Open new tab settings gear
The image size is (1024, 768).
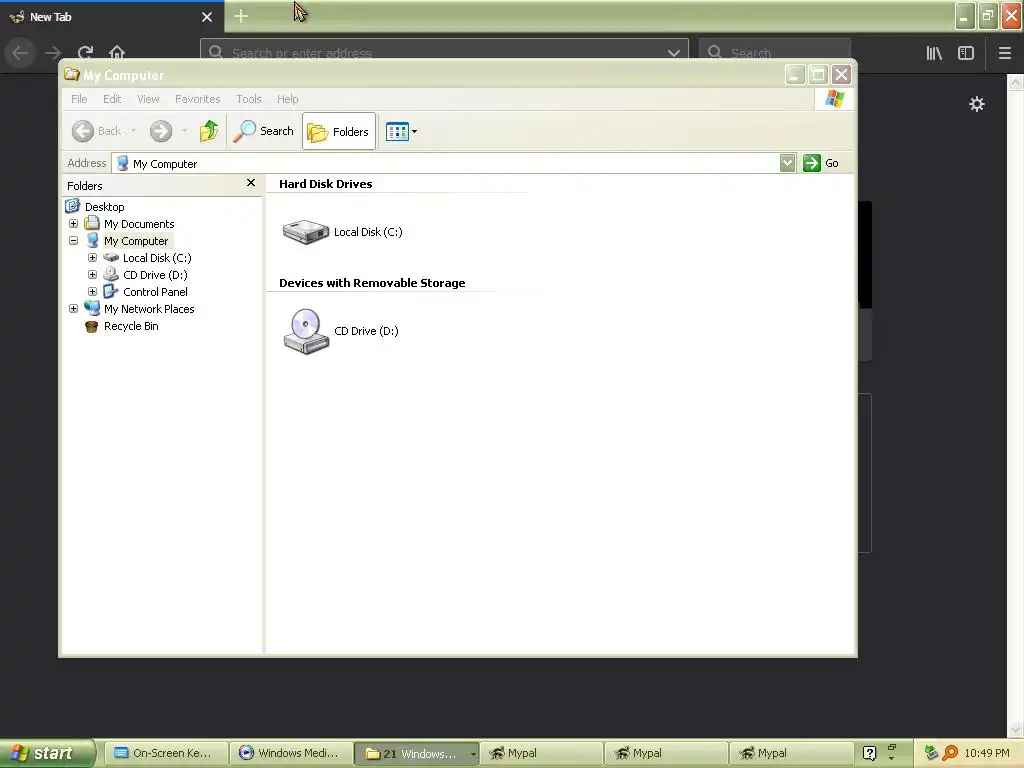point(977,104)
